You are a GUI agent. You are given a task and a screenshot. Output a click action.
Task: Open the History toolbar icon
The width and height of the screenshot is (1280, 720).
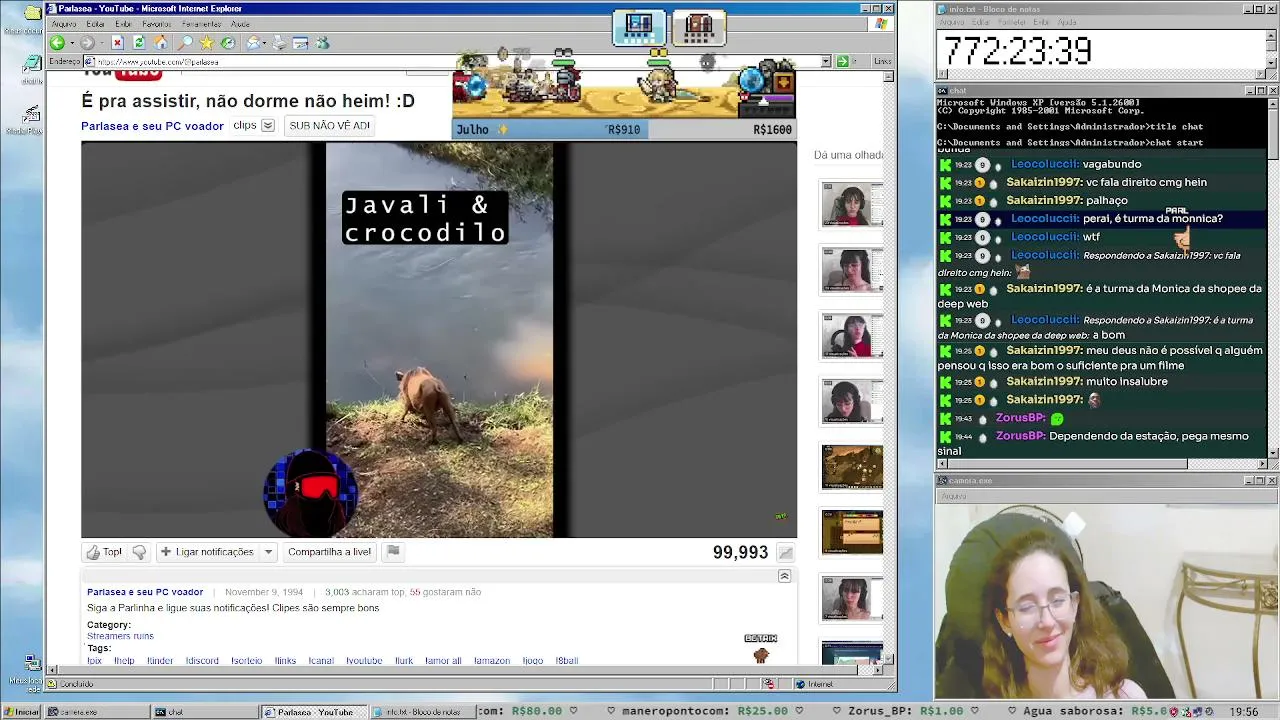(228, 43)
